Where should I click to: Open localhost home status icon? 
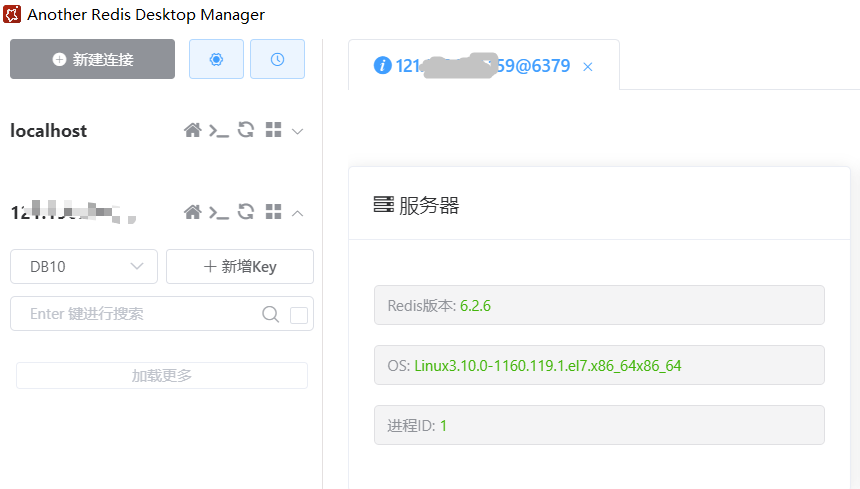[x=193, y=130]
